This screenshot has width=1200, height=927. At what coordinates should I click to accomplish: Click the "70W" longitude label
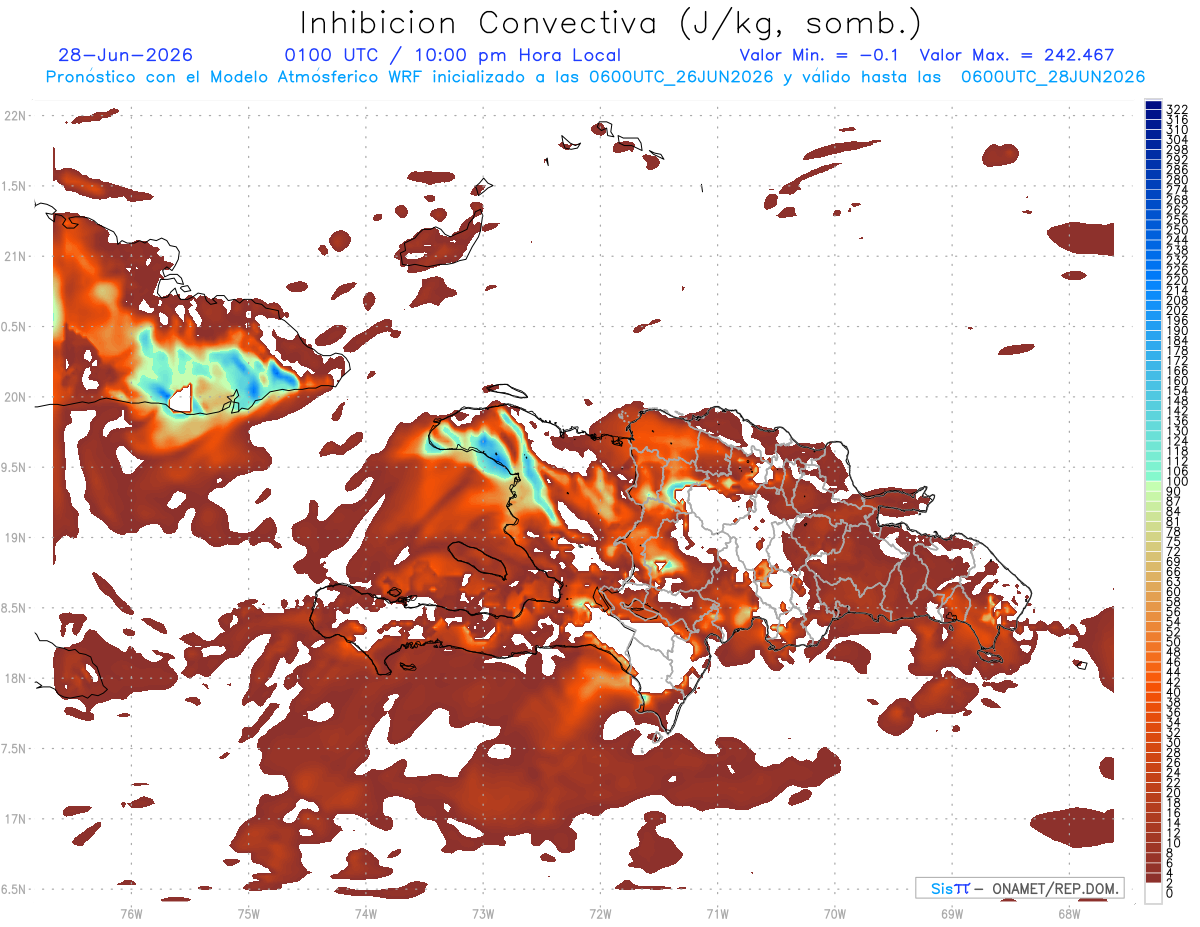tap(834, 913)
